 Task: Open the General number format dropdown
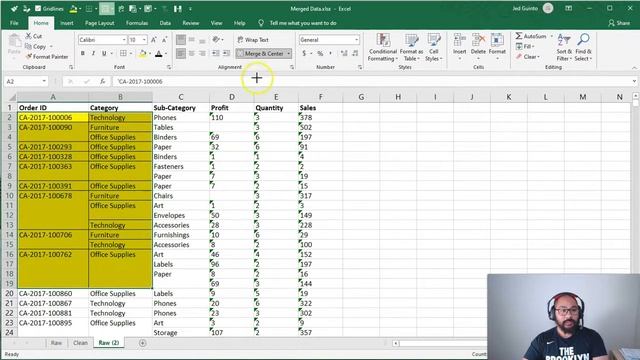coord(356,40)
